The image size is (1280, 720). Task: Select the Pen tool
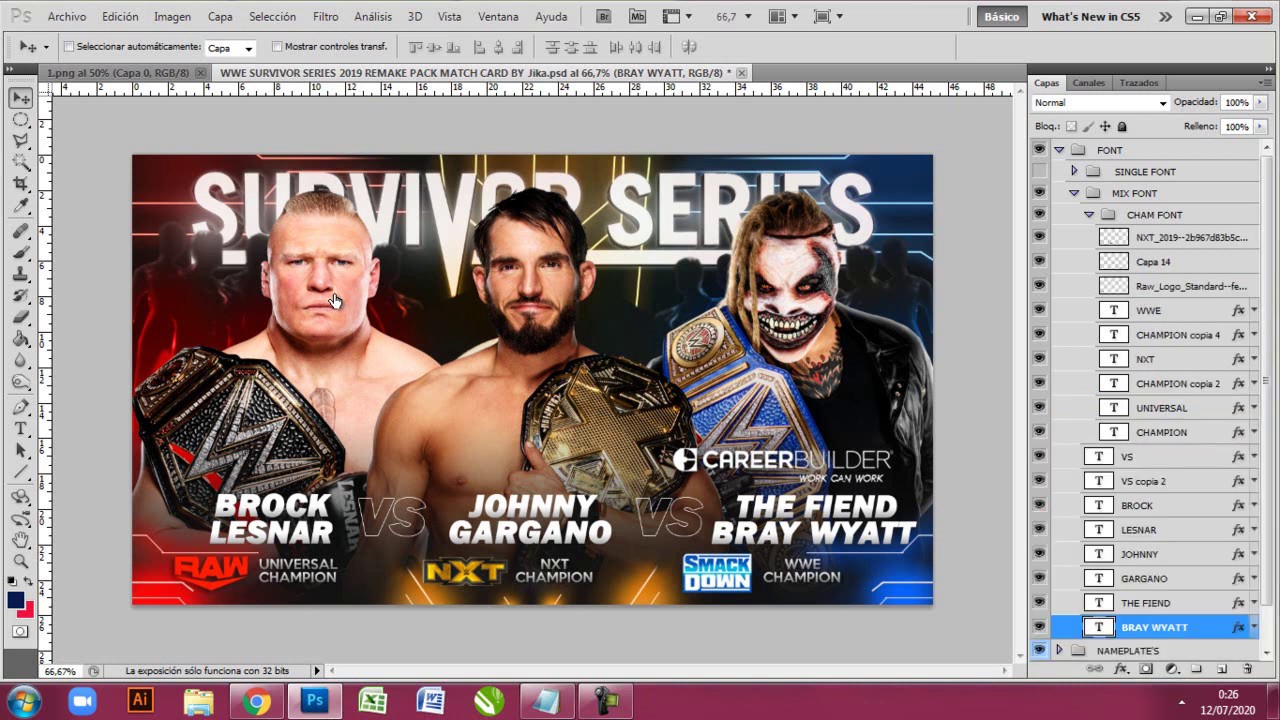pos(21,407)
